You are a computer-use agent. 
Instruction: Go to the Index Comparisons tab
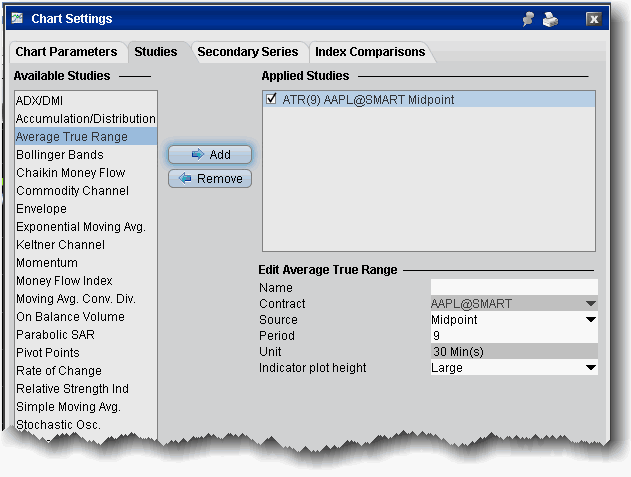[370, 52]
